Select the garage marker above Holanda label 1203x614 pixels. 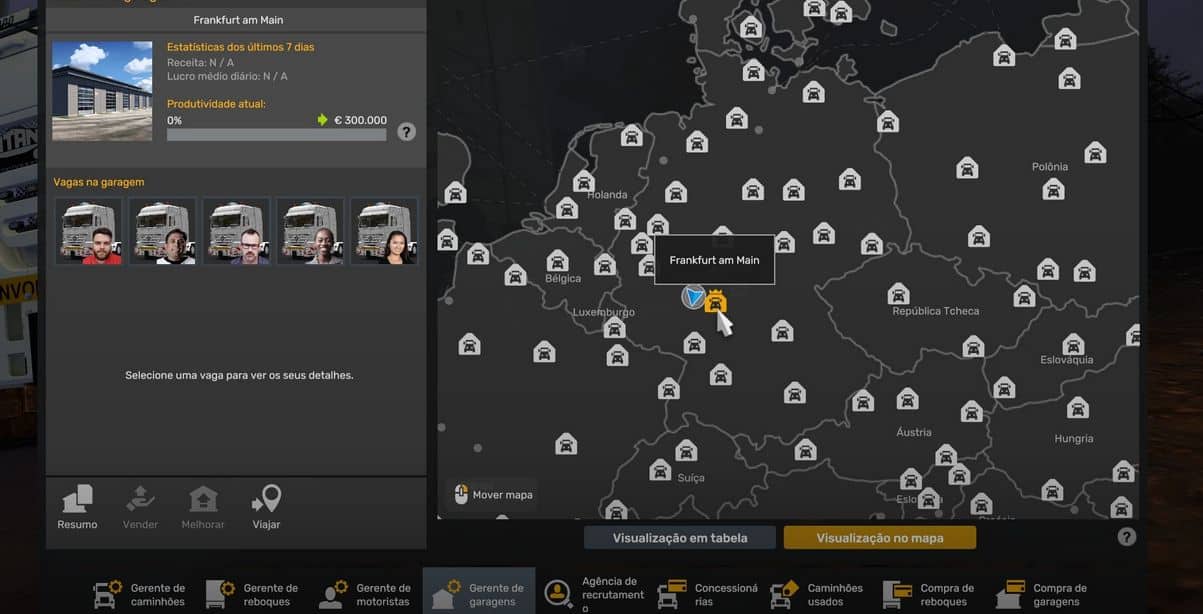(584, 182)
